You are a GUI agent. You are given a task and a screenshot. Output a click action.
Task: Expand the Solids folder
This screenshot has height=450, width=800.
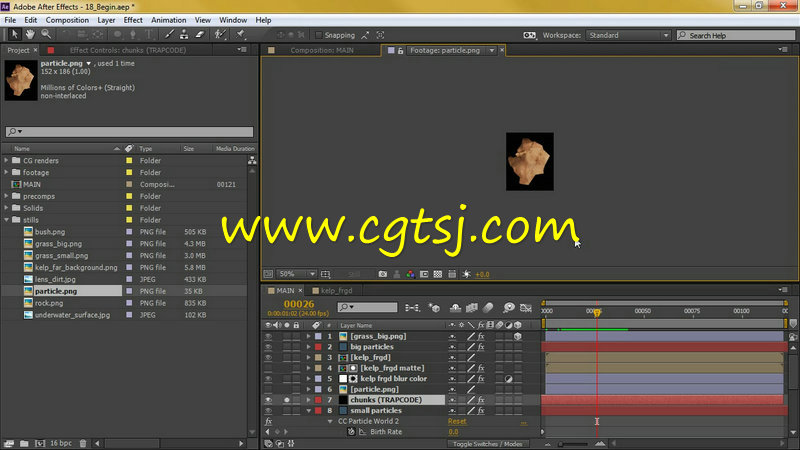click(7, 208)
